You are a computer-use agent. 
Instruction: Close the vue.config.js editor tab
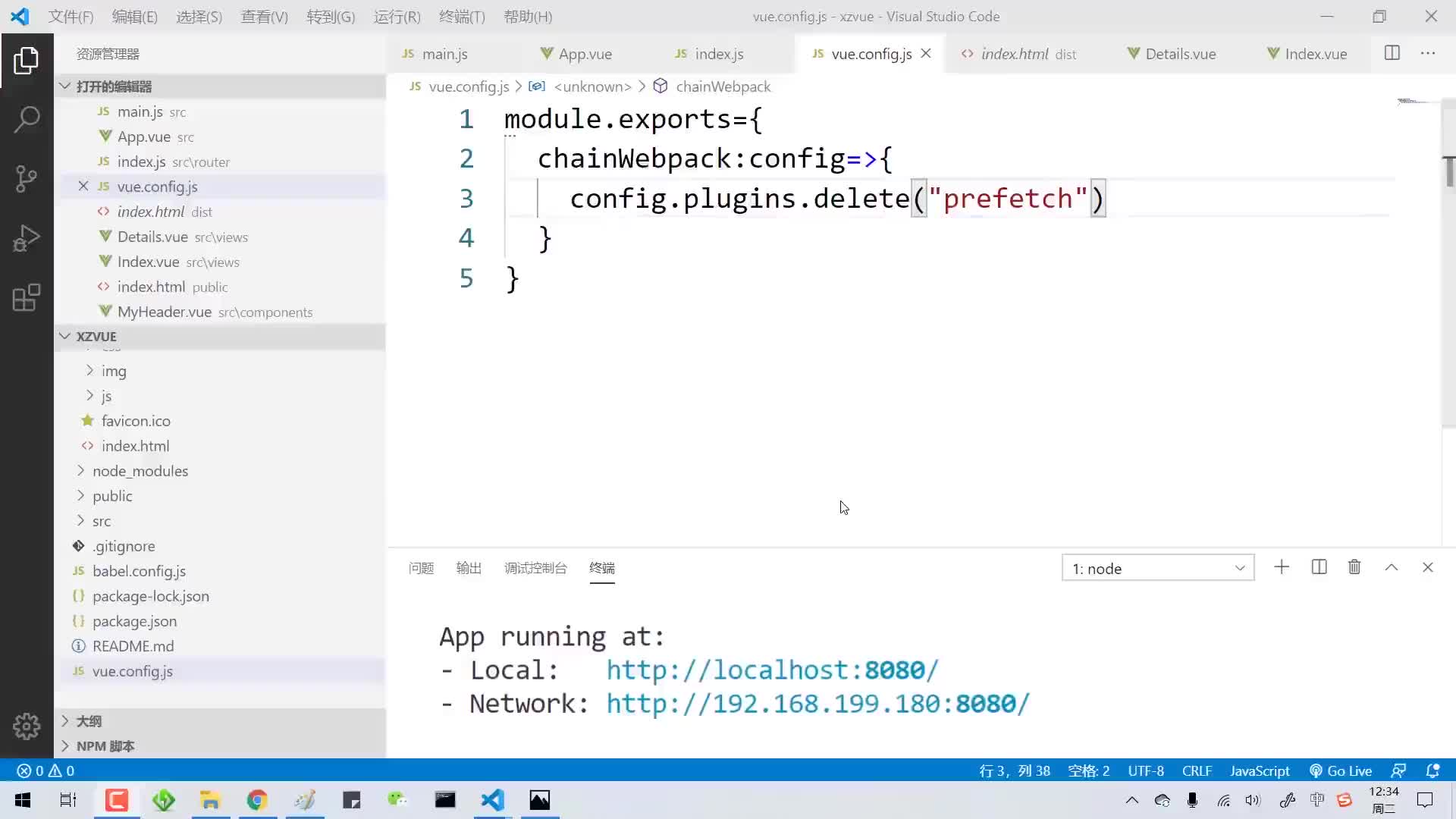point(926,53)
